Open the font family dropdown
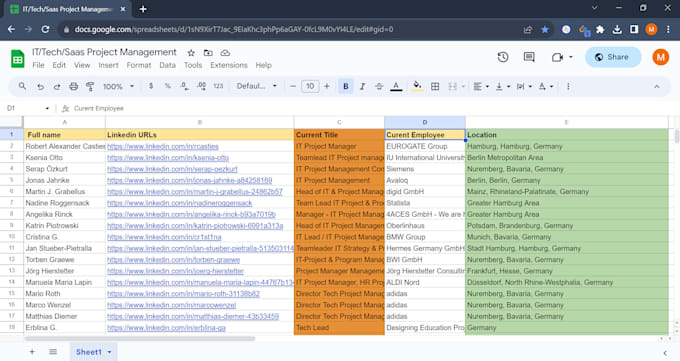This screenshot has width=680, height=361. (x=256, y=86)
